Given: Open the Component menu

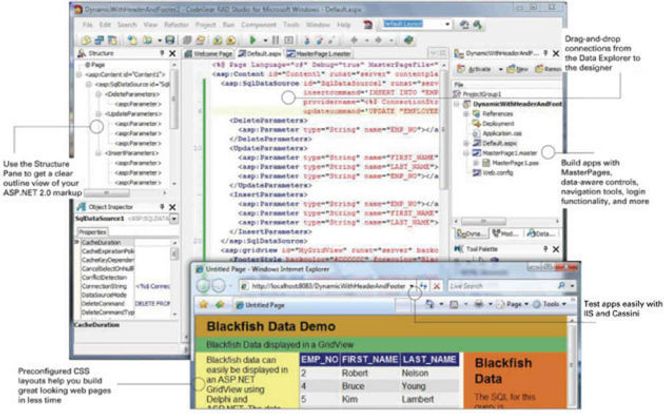Looking at the screenshot, I should click(x=258, y=25).
